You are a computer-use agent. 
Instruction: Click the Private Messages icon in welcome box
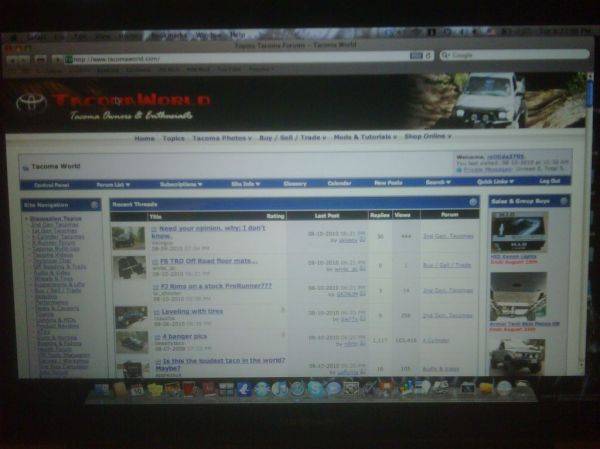tap(459, 170)
